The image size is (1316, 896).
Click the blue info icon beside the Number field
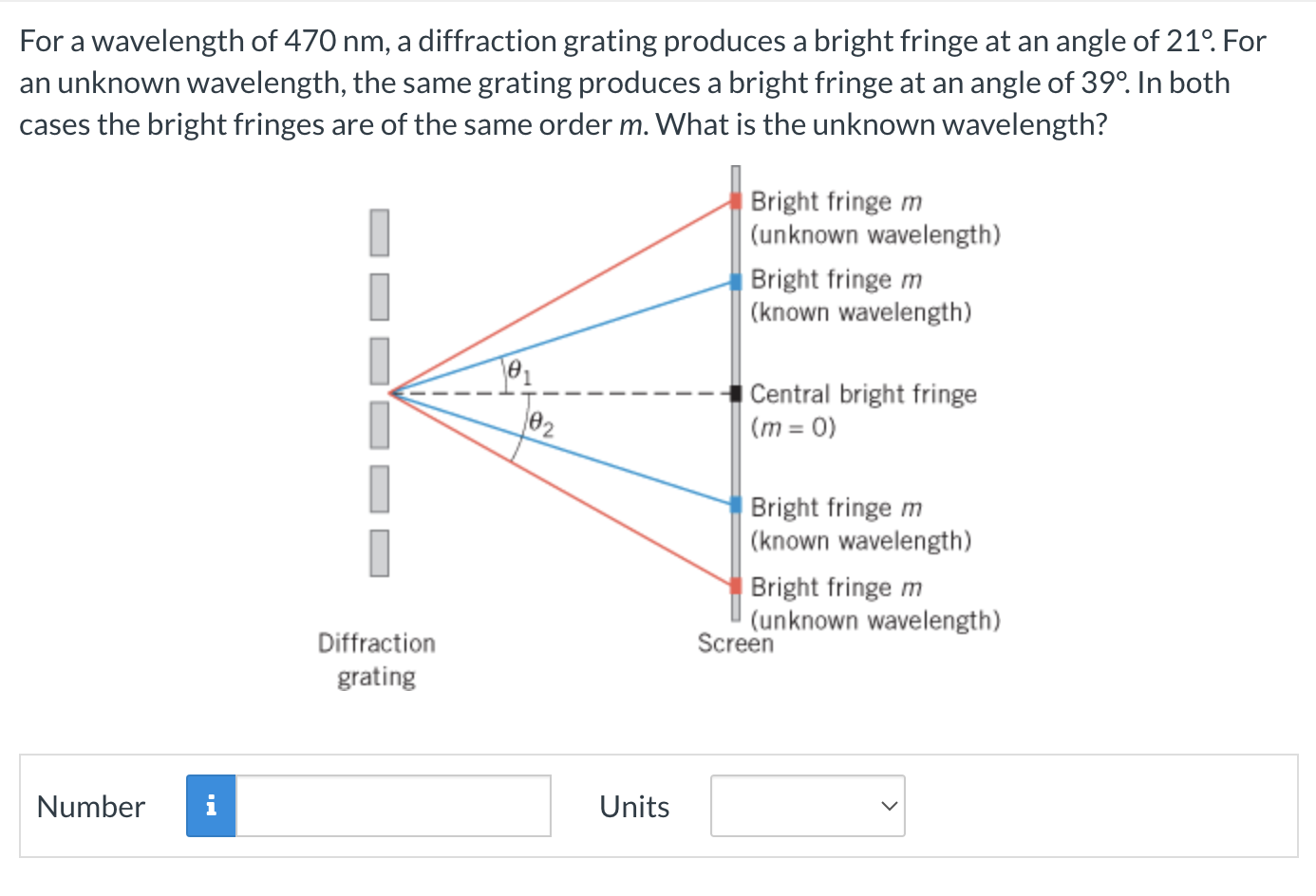click(211, 806)
